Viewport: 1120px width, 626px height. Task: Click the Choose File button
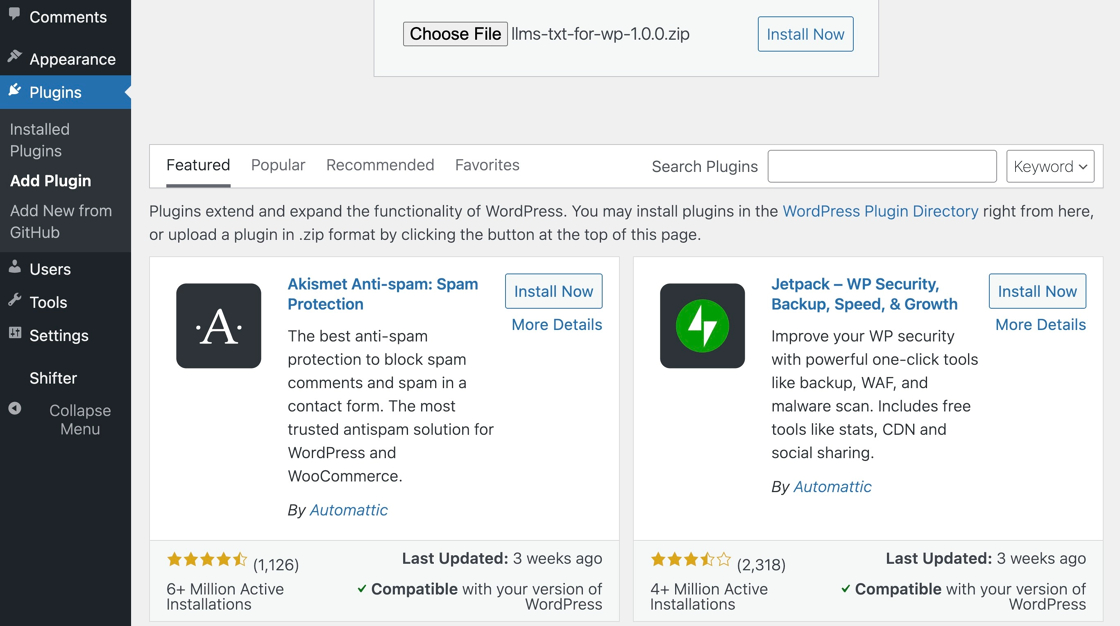click(455, 34)
